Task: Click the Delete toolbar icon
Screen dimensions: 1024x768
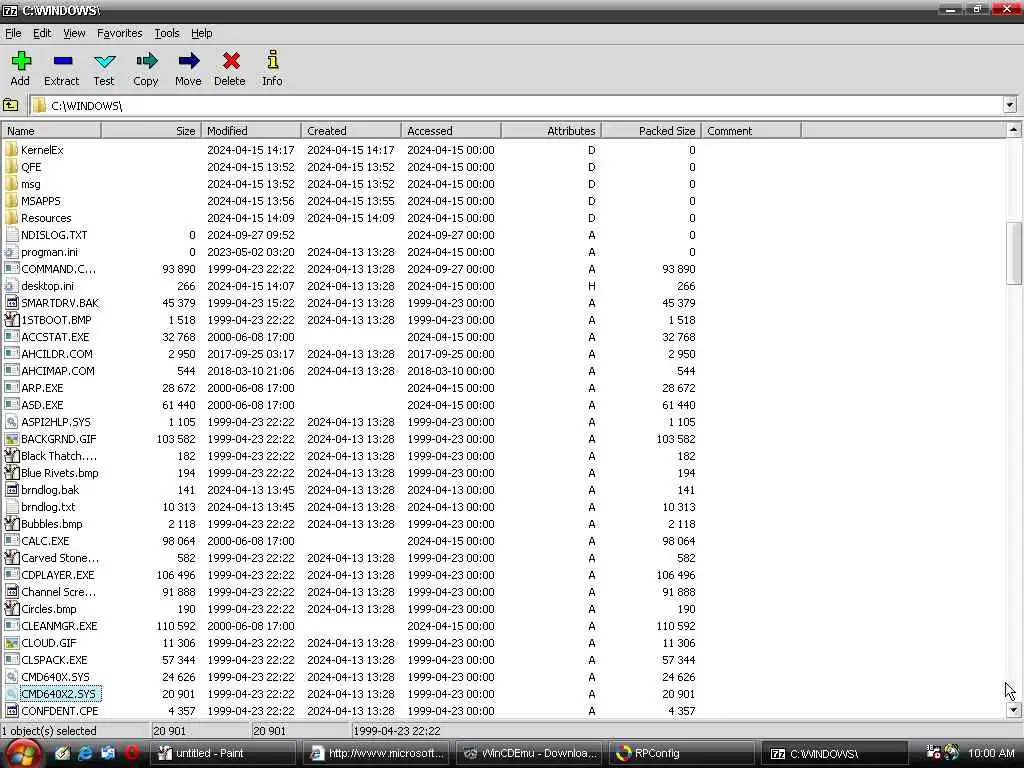Action: 231,61
